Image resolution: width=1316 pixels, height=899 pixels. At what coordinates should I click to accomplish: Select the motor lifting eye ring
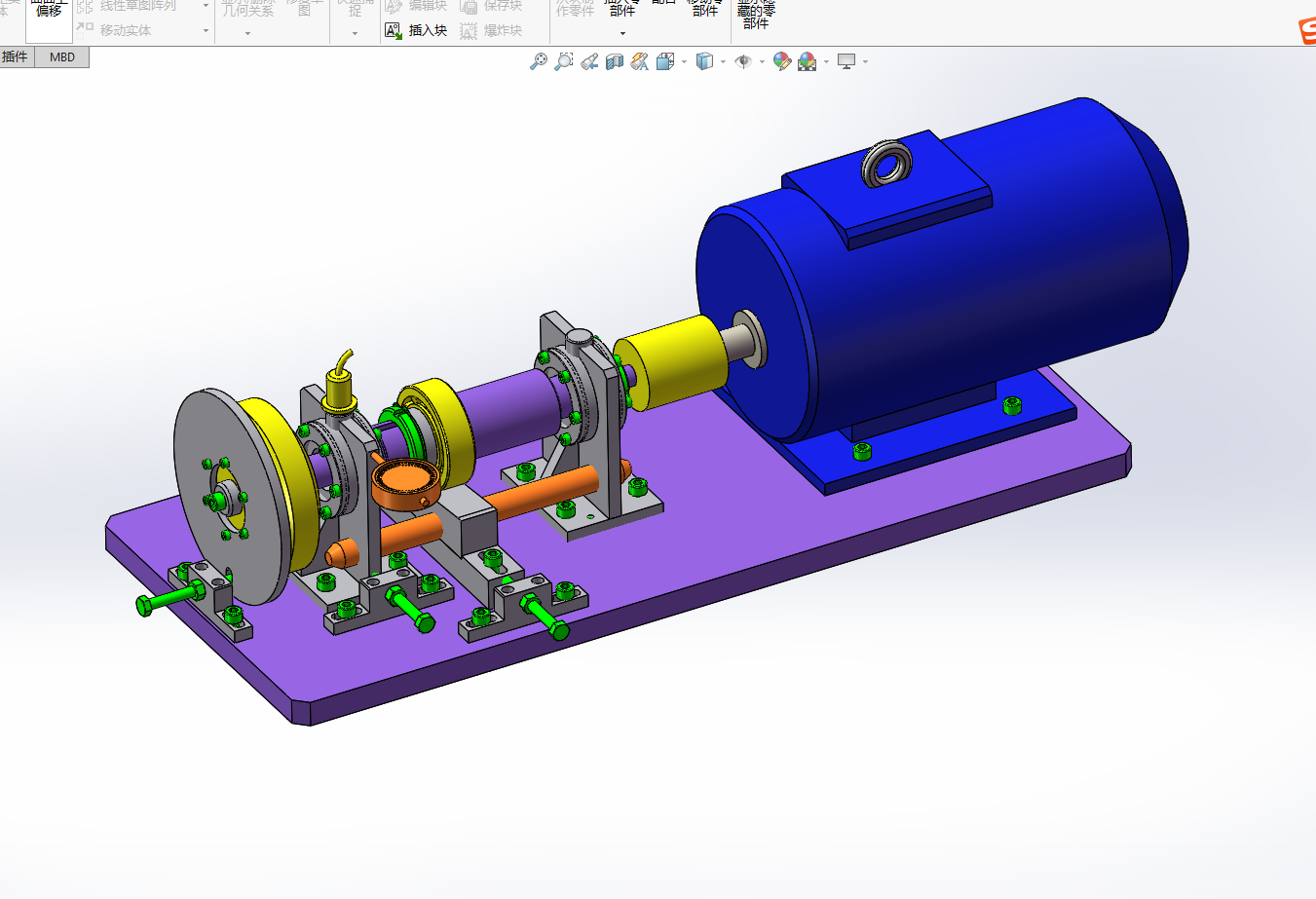887,165
